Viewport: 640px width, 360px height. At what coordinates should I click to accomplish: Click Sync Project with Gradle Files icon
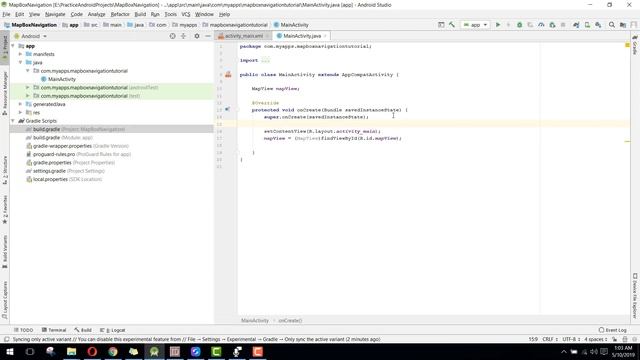click(x=576, y=25)
